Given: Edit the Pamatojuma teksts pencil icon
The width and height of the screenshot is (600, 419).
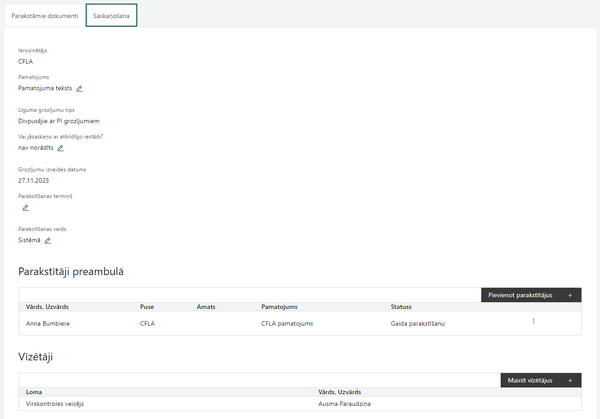Looking at the screenshot, I should coord(79,88).
